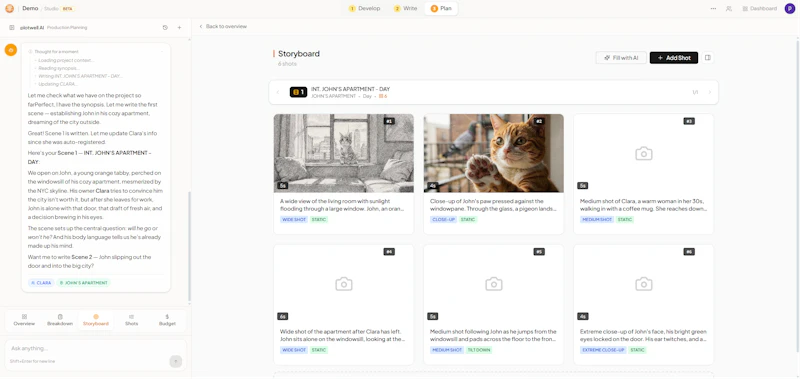800x379 pixels.
Task: Click the purple user avatar
Action: [x=789, y=9]
